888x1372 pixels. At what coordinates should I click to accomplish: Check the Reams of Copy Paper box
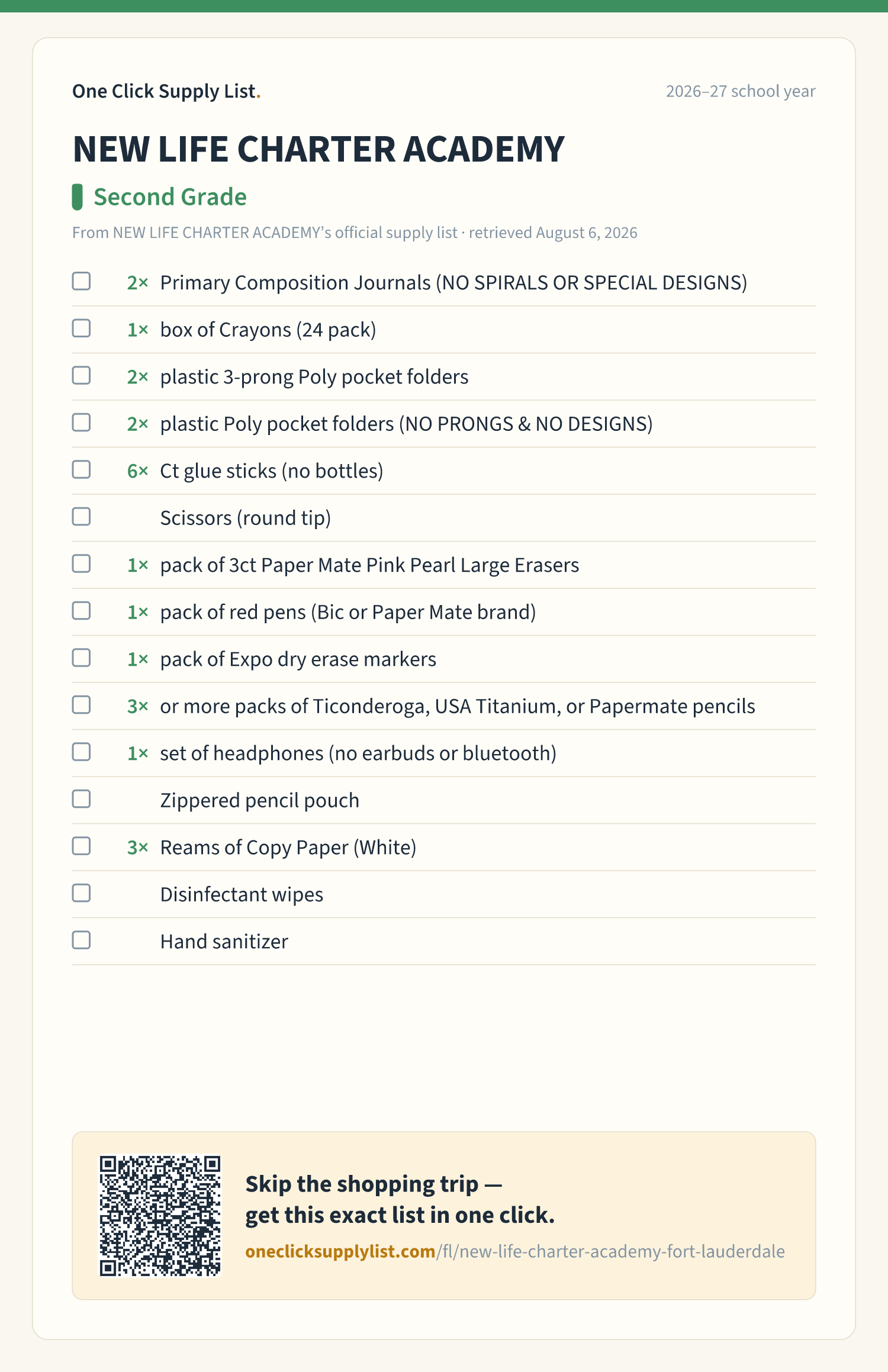coord(81,846)
